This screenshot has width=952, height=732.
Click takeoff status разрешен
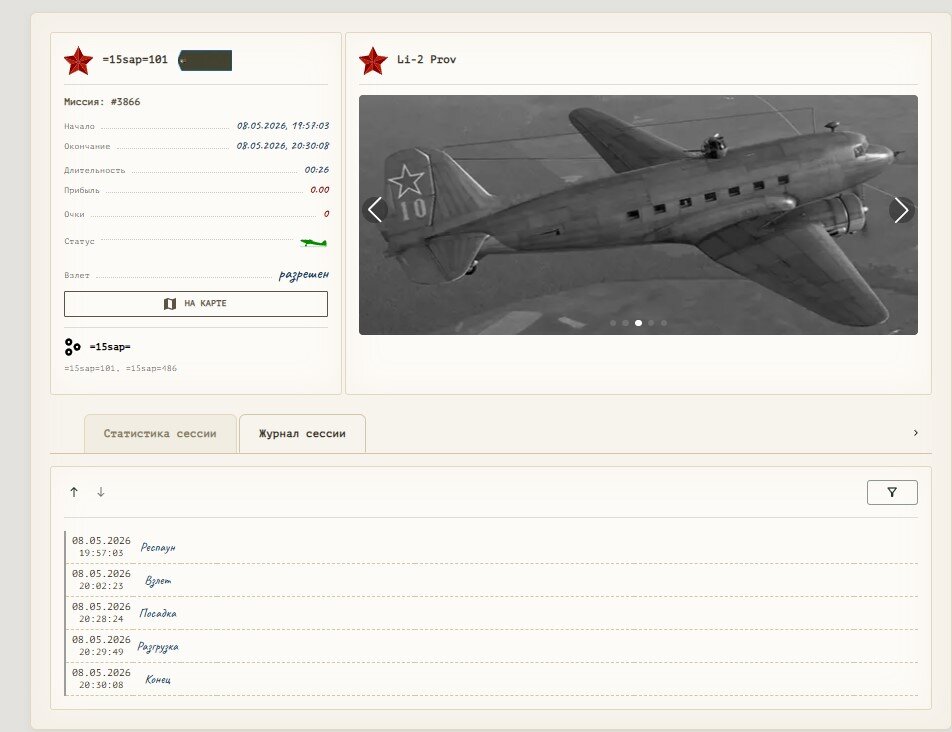click(304, 275)
